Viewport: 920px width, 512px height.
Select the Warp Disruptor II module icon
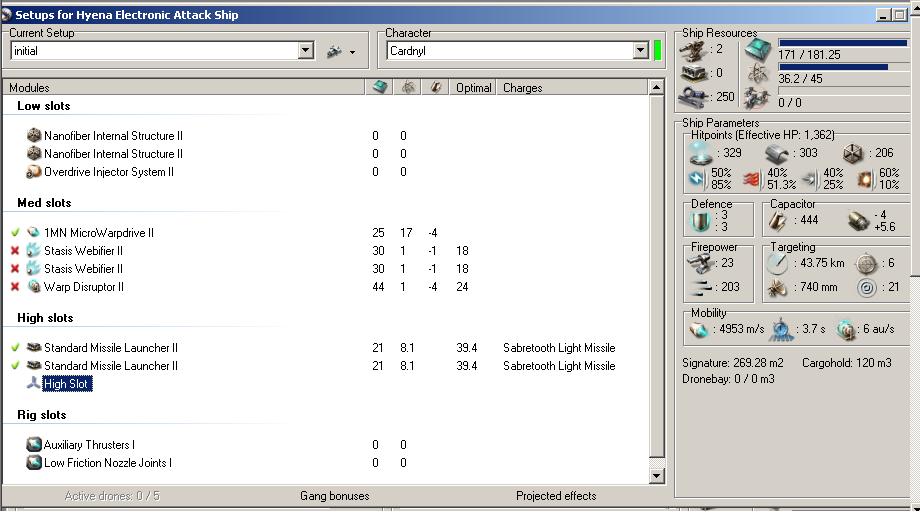tap(34, 287)
